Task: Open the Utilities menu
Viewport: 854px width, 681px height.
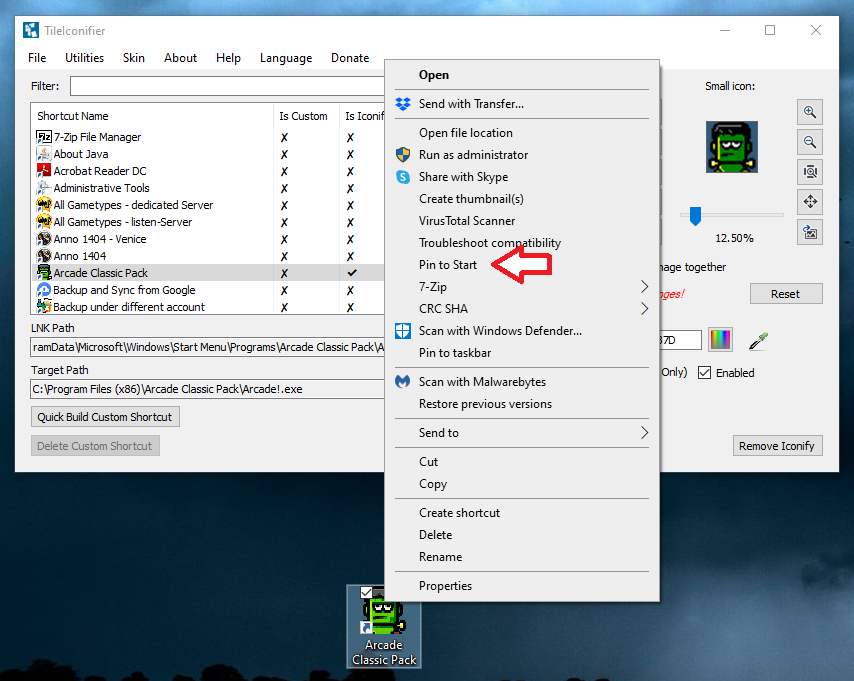Action: 84,58
